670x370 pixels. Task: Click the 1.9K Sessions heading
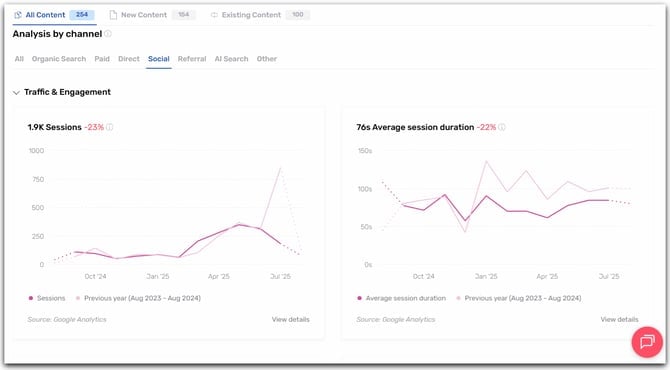point(54,127)
